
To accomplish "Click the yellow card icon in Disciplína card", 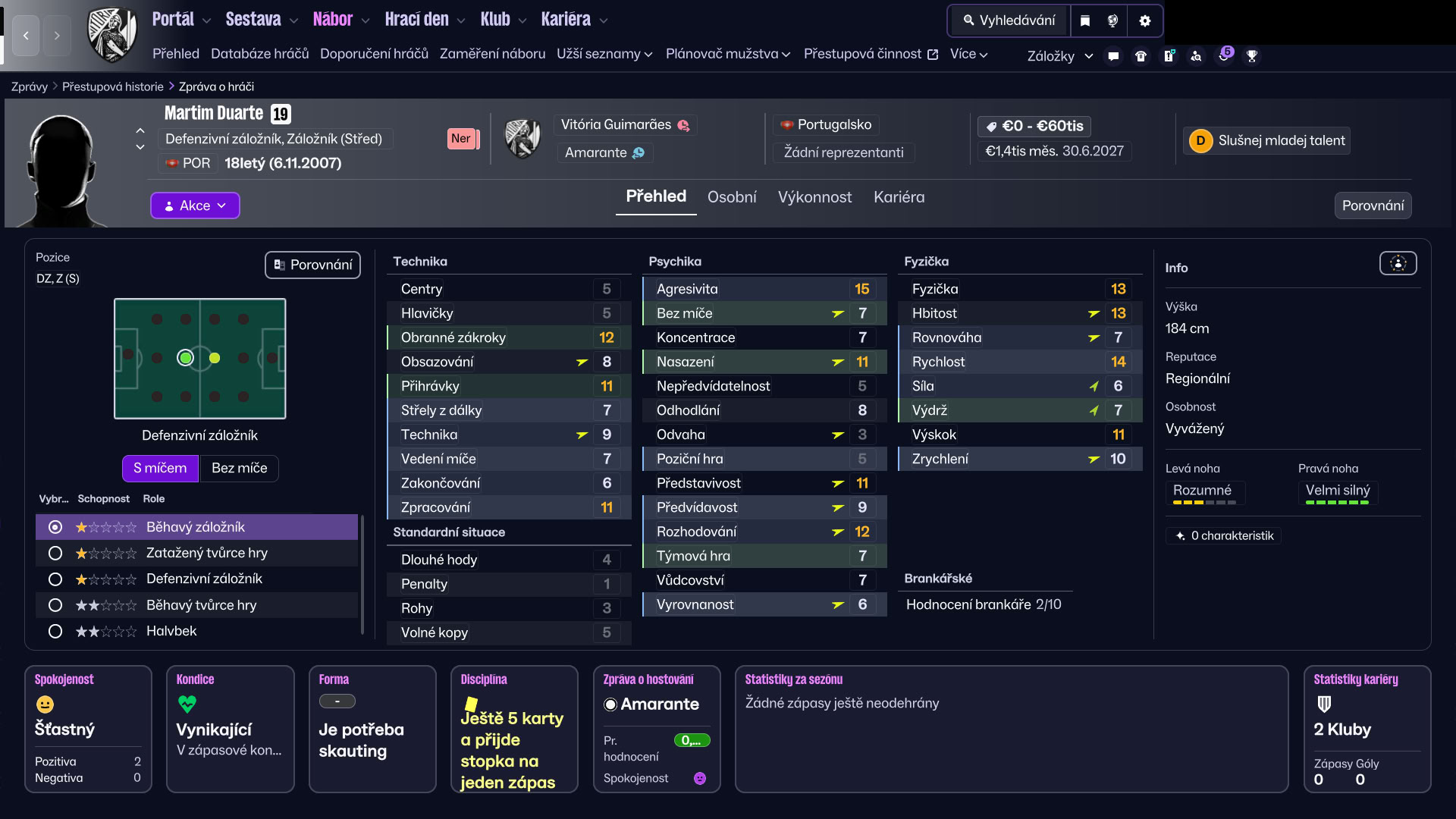I will pyautogui.click(x=471, y=704).
